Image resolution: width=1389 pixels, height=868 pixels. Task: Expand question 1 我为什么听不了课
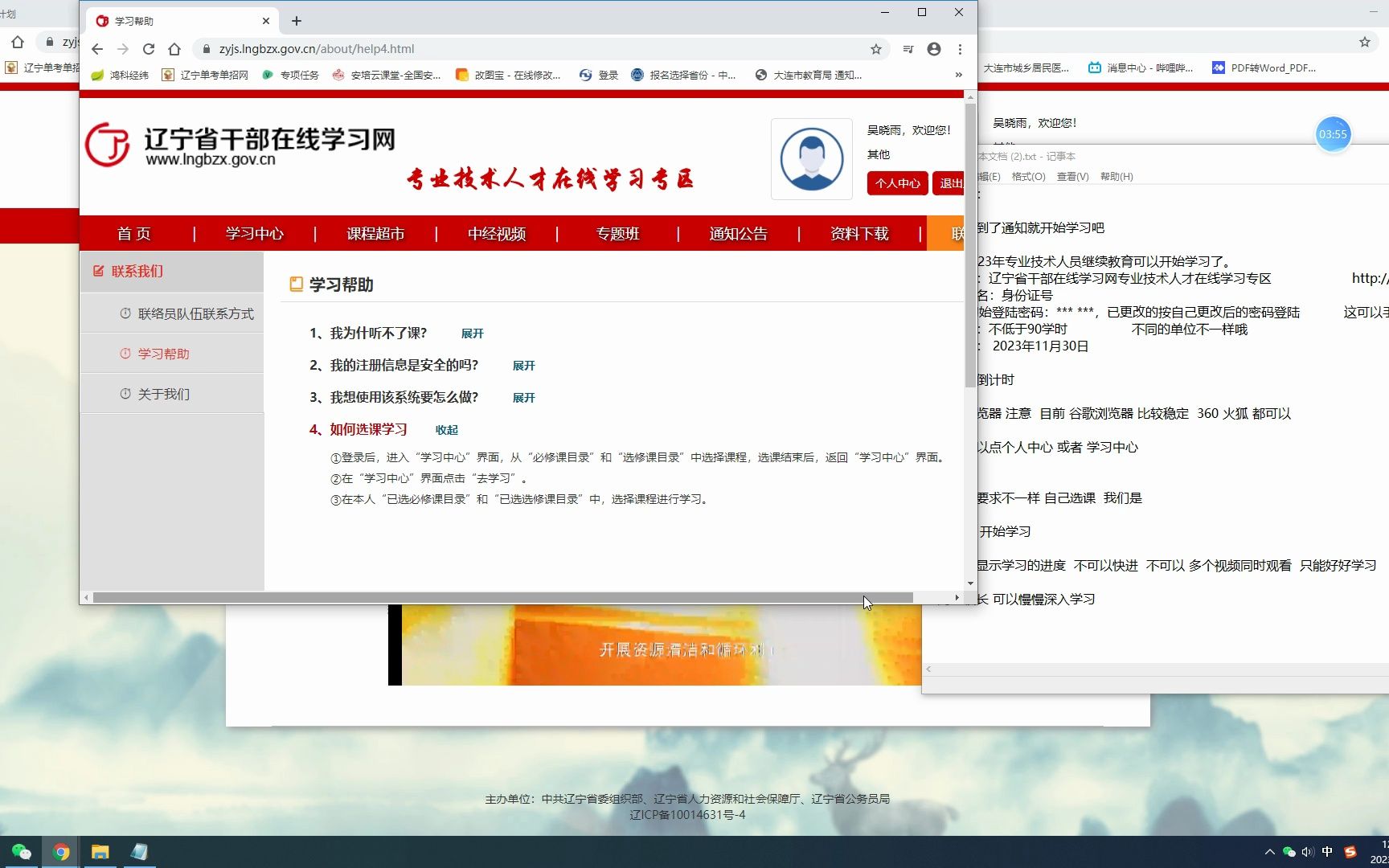click(473, 334)
